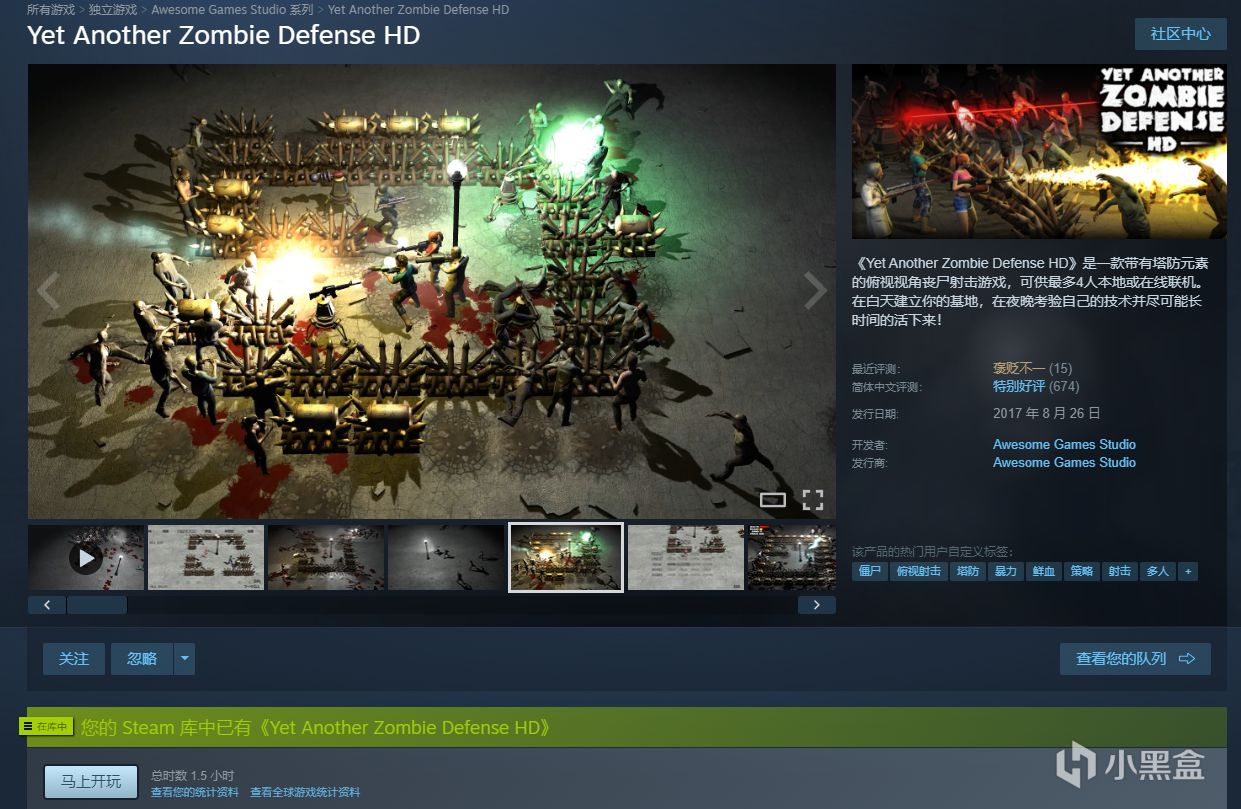1241x809 pixels.
Task: Click developer Awesome Games Studio link
Action: [1064, 444]
